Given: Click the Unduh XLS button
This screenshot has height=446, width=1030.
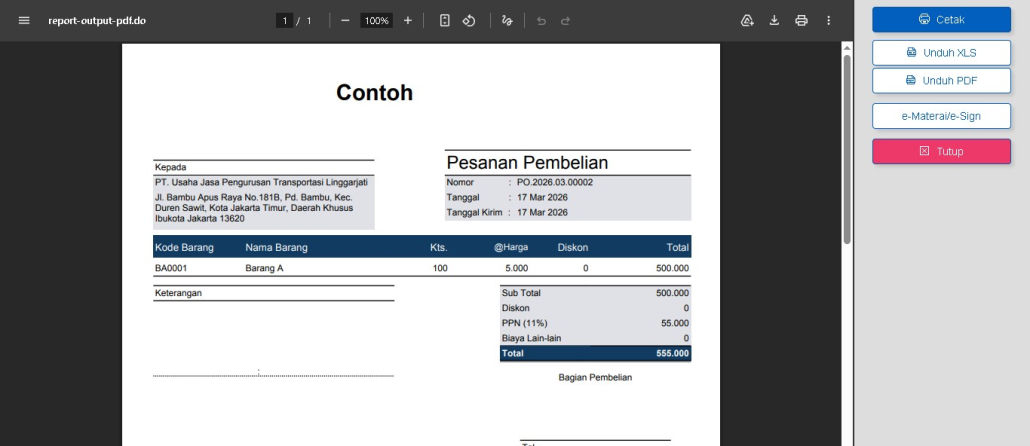Looking at the screenshot, I should point(941,52).
